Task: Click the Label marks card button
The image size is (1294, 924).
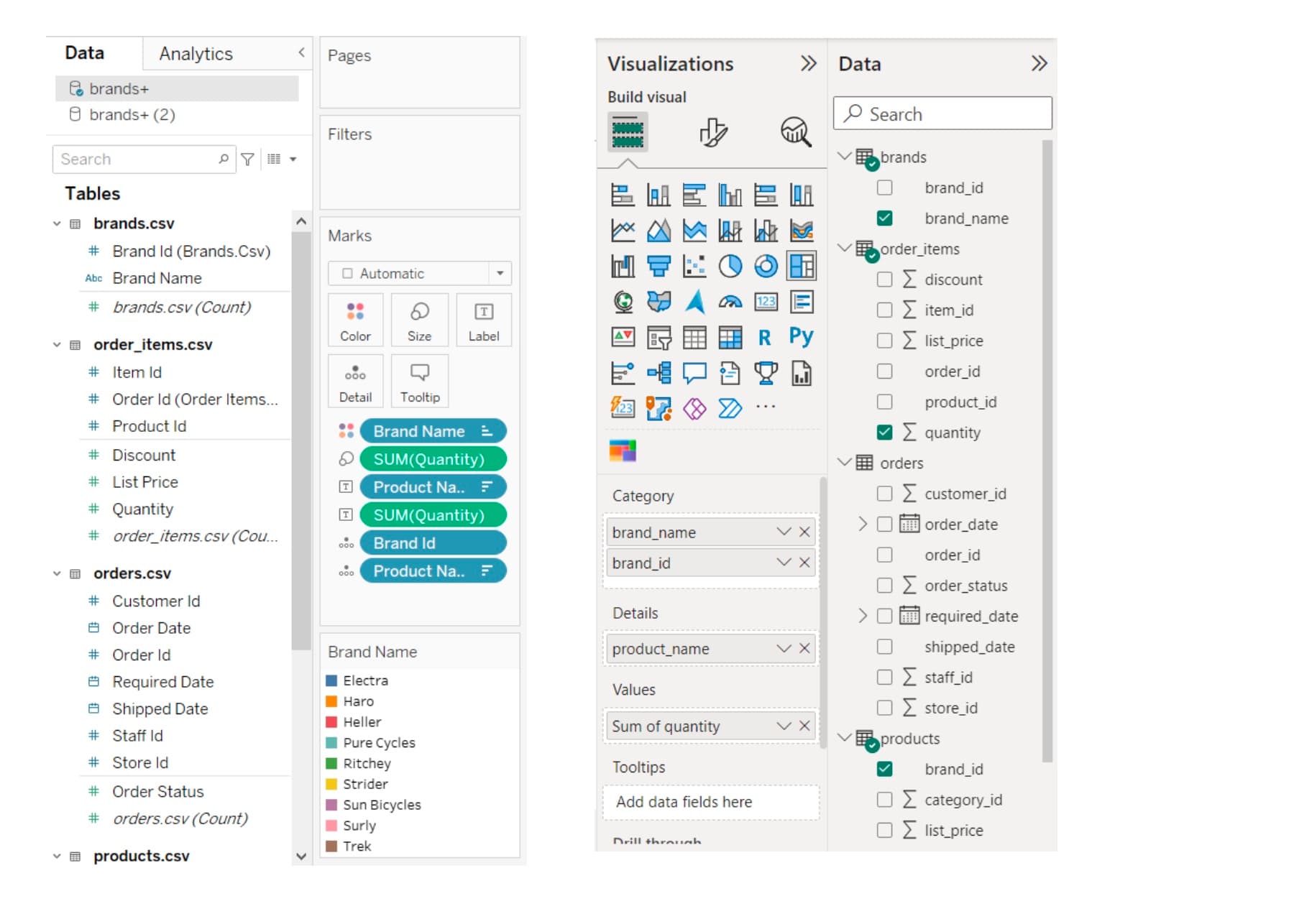Action: coord(484,320)
